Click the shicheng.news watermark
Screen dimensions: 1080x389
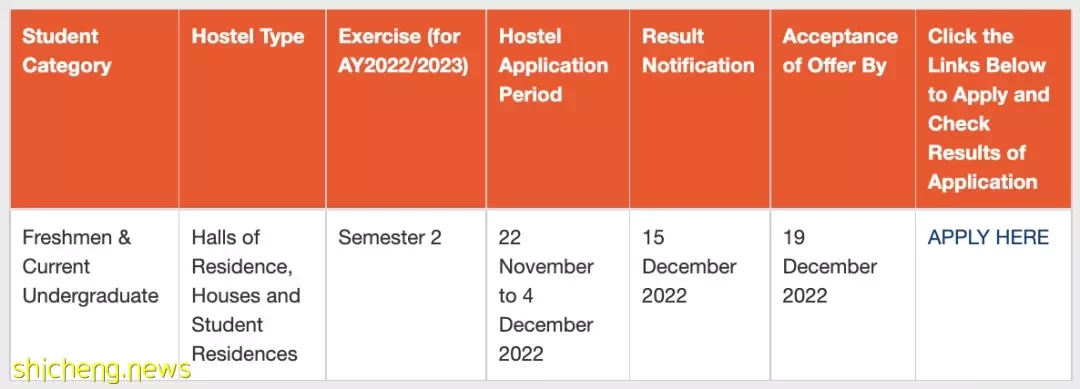101,370
